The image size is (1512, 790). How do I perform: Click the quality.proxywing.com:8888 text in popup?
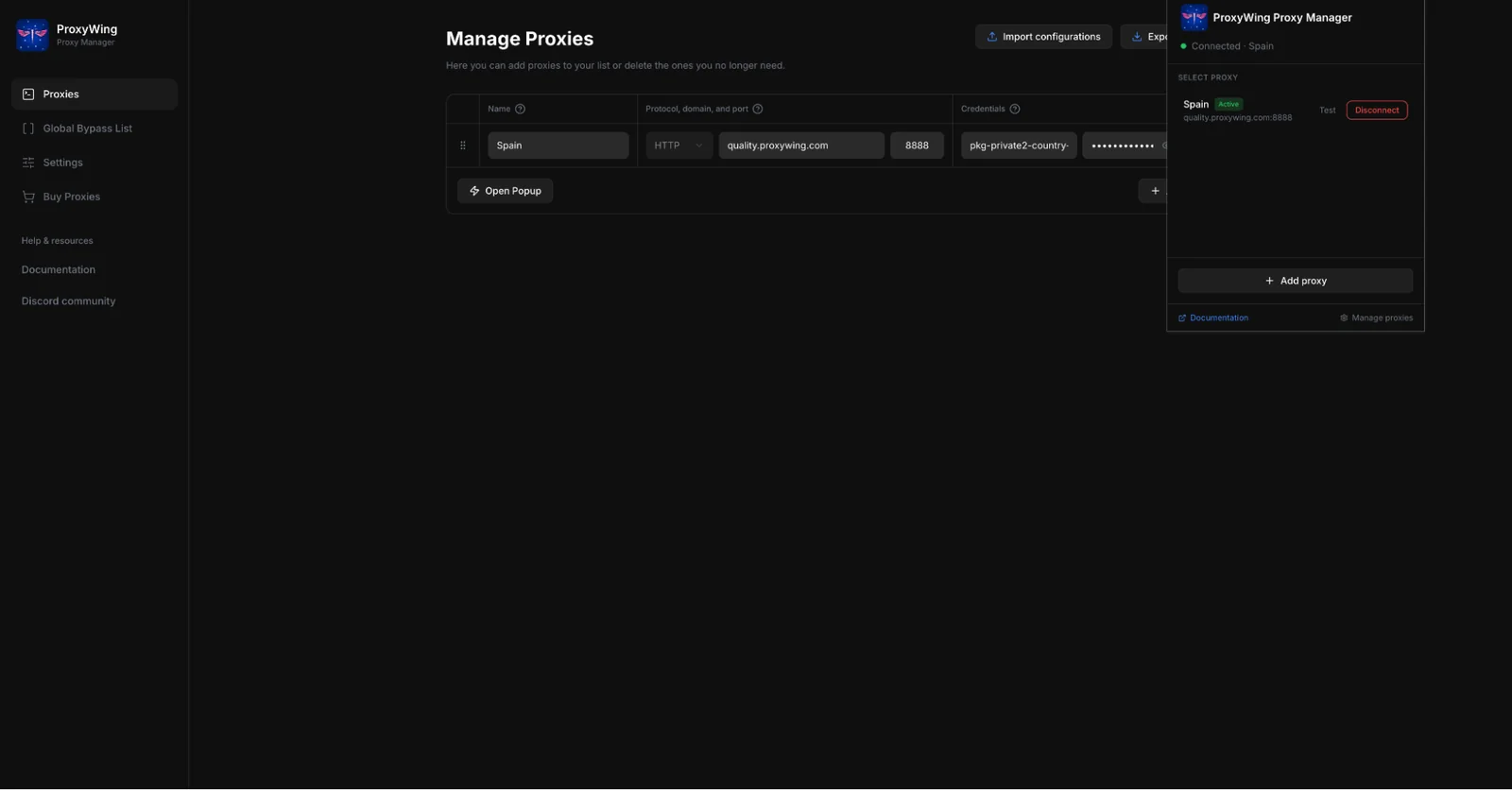1237,118
